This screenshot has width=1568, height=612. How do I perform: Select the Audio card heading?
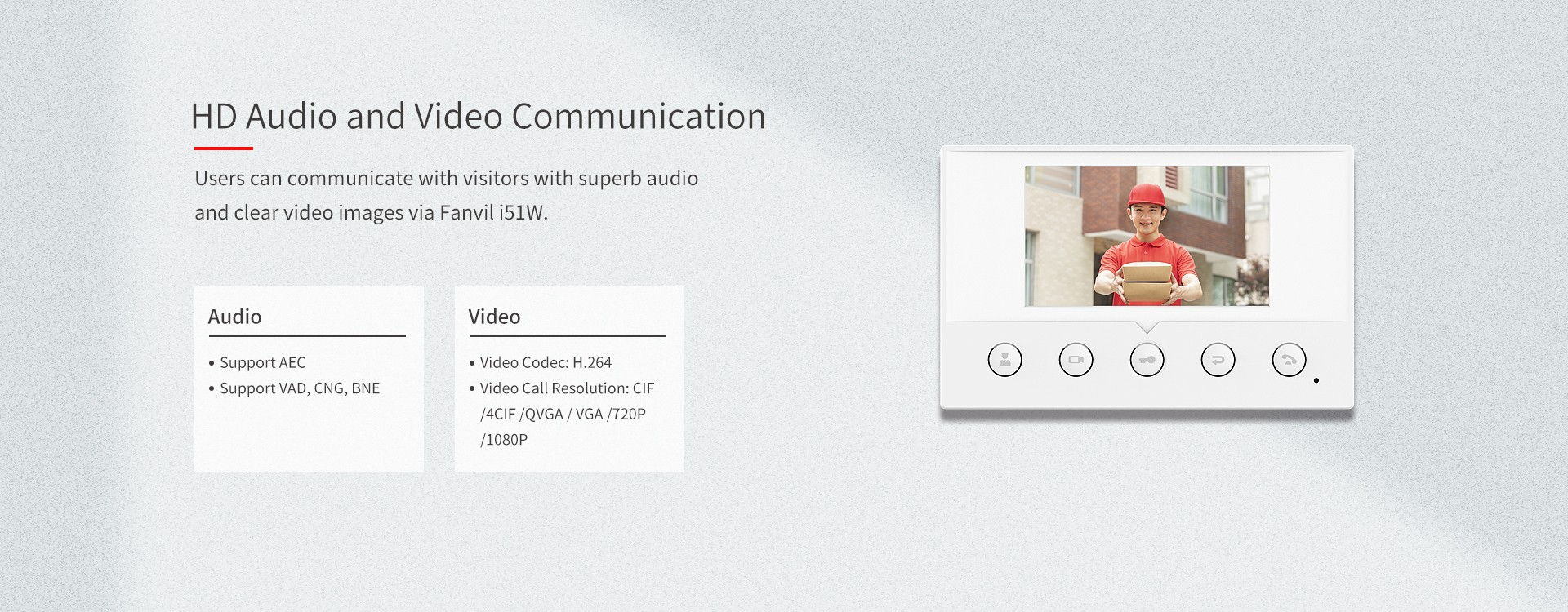coord(234,317)
